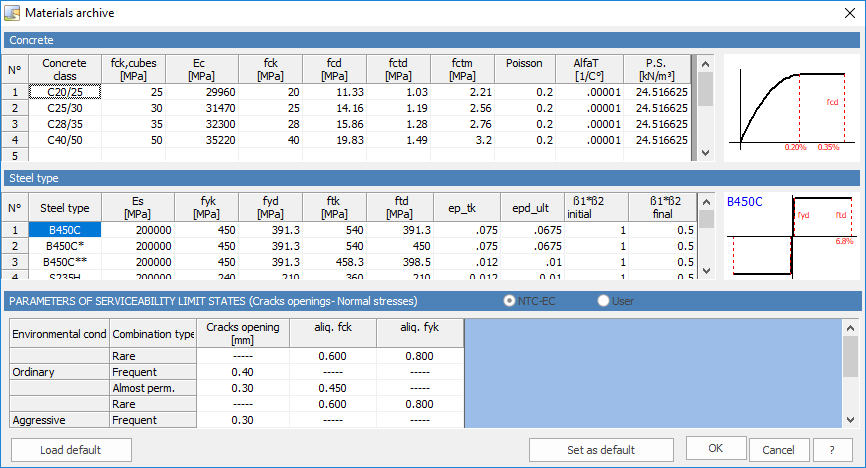Click the Concrete table scrollbar thumb
The width and height of the screenshot is (866, 468).
click(x=705, y=89)
